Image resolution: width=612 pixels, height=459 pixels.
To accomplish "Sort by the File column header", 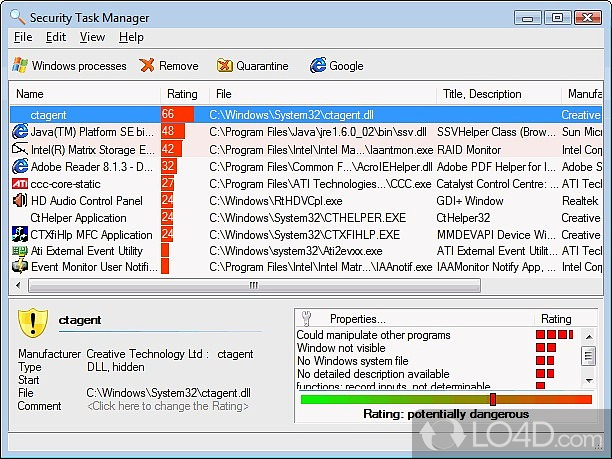I will (x=322, y=94).
